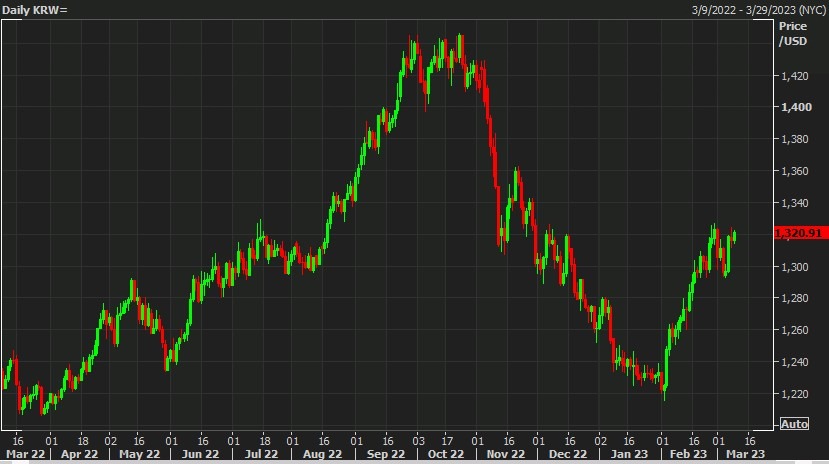Select Dec 22 on the time axis
The height and width of the screenshot is (464, 829).
567,454
